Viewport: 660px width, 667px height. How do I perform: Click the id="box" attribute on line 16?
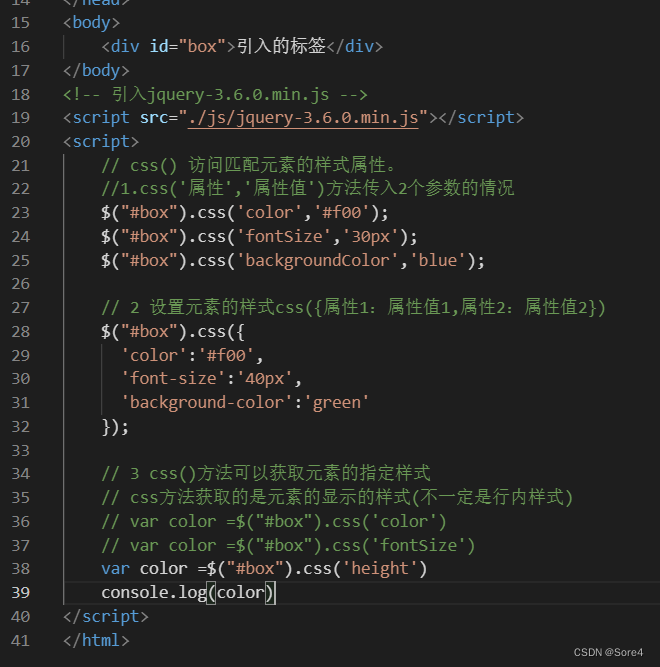coord(187,46)
